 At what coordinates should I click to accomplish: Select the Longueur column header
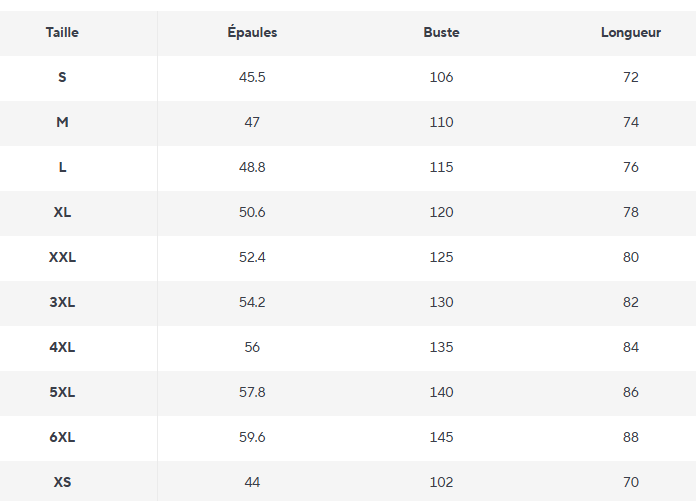coord(631,33)
